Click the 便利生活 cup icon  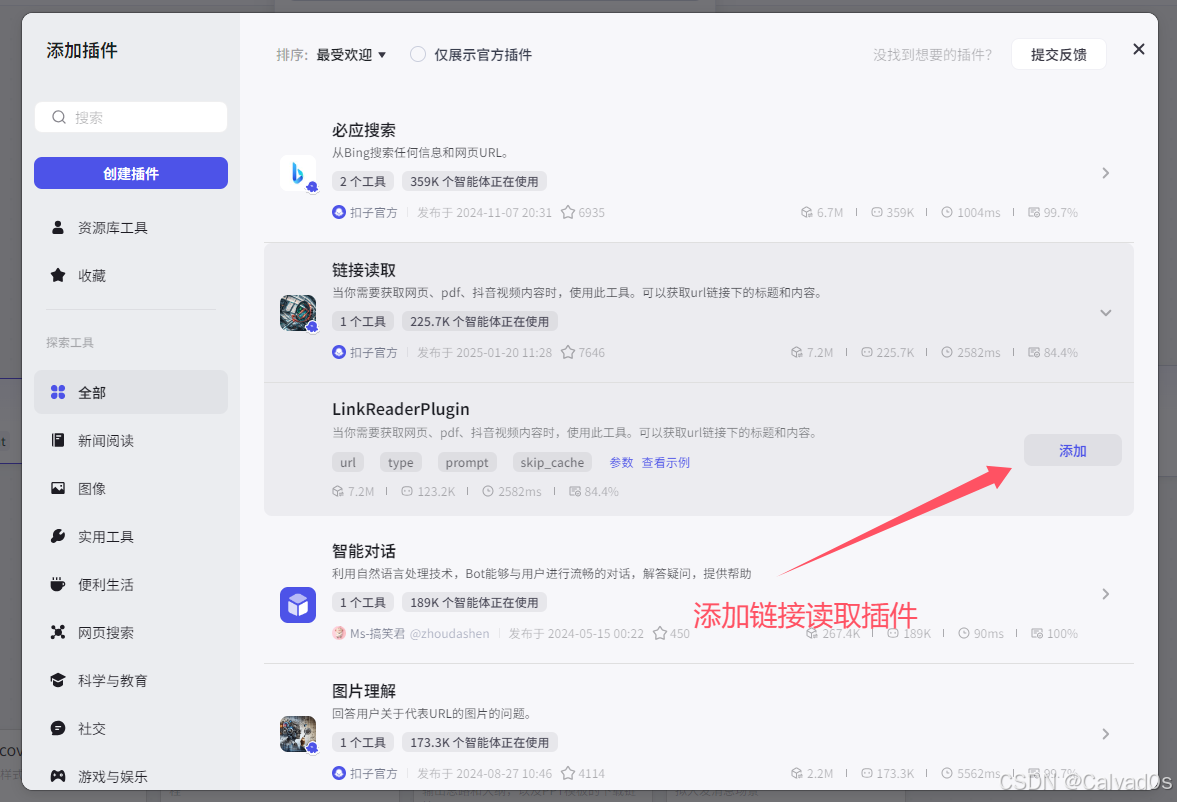[x=58, y=584]
